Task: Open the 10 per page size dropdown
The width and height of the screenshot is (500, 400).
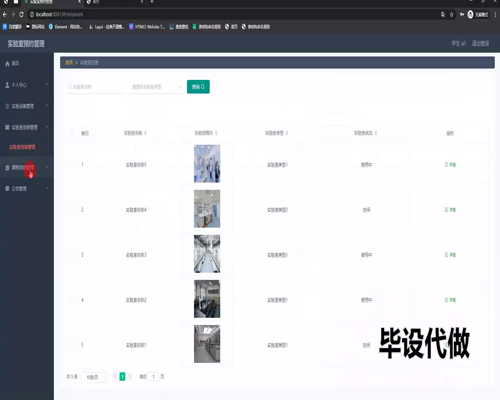Action: click(x=95, y=377)
